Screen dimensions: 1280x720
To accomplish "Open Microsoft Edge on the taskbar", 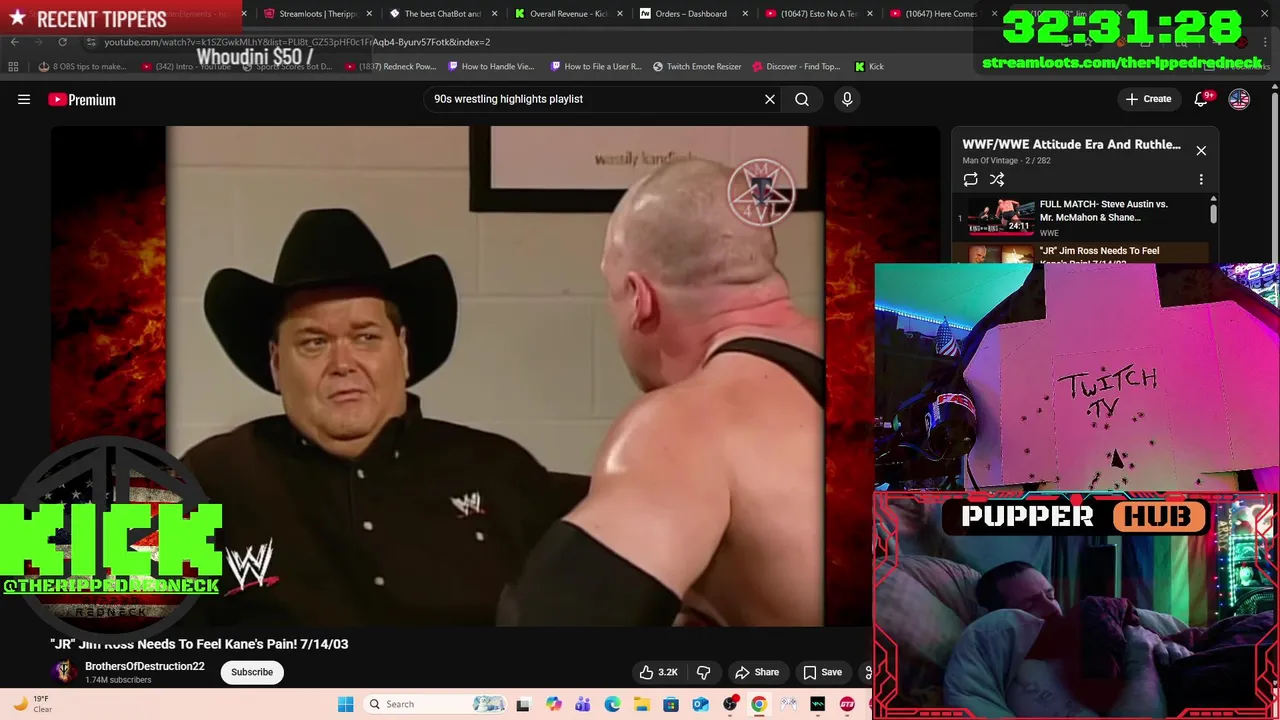I will (612, 704).
